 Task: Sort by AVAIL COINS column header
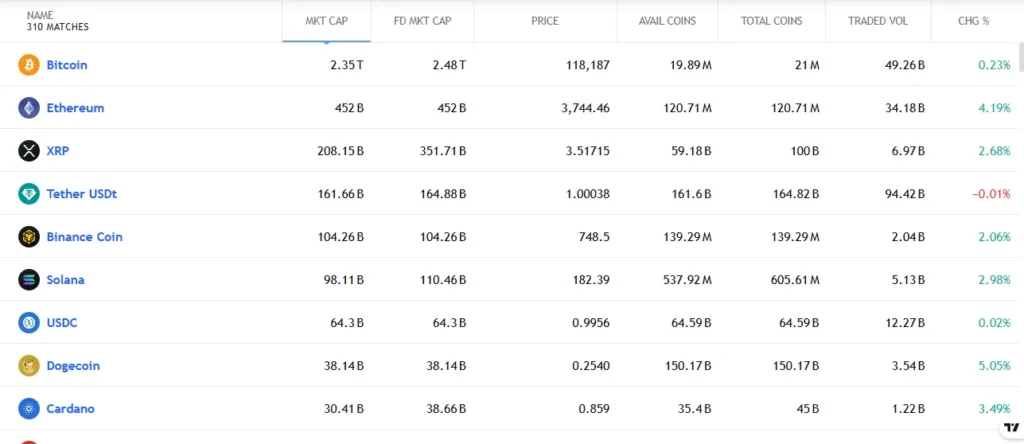(667, 21)
